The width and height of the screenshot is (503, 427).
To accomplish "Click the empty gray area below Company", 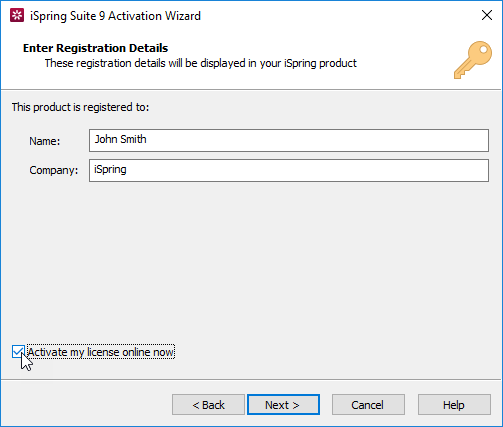I will click(250, 260).
